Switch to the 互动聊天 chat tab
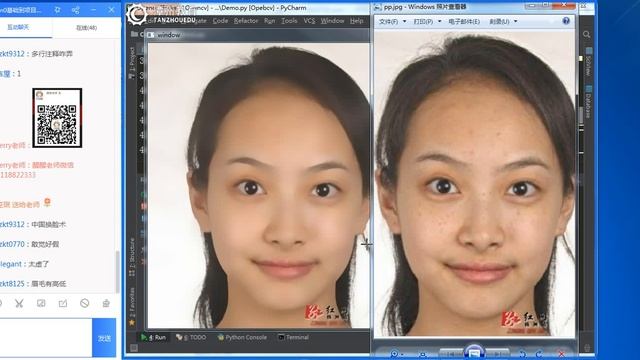The image size is (640, 360). pyautogui.click(x=18, y=27)
